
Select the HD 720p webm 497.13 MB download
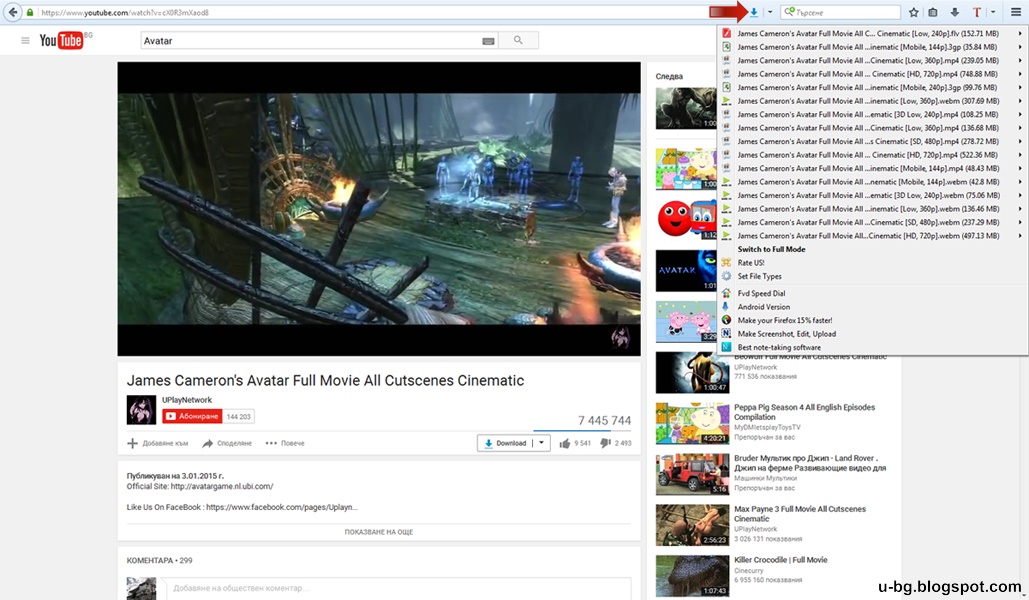868,236
